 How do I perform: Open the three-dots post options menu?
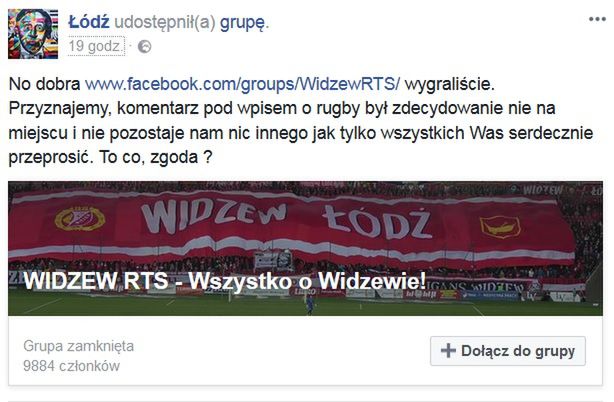click(597, 19)
